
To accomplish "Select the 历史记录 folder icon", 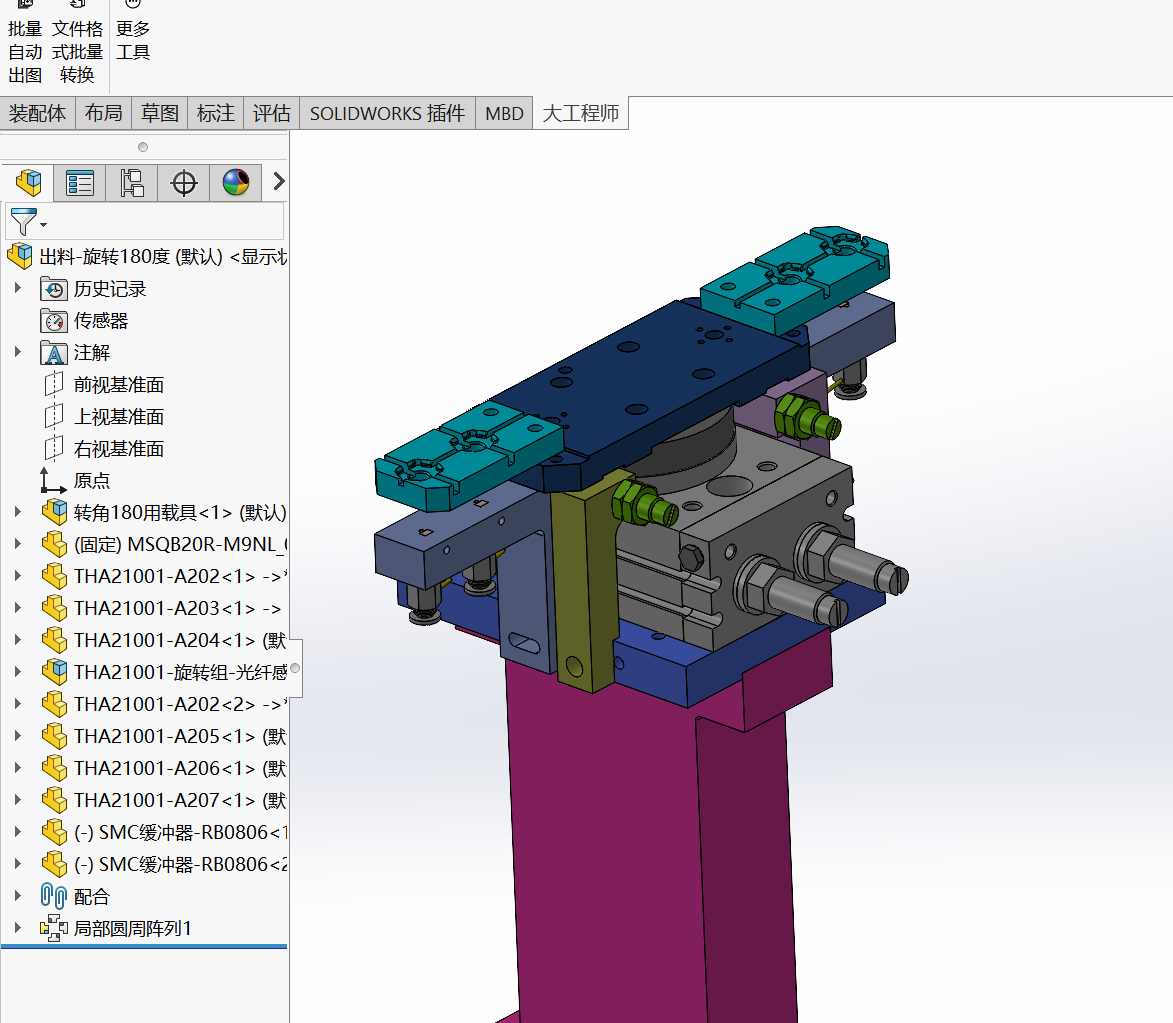I will pos(54,289).
